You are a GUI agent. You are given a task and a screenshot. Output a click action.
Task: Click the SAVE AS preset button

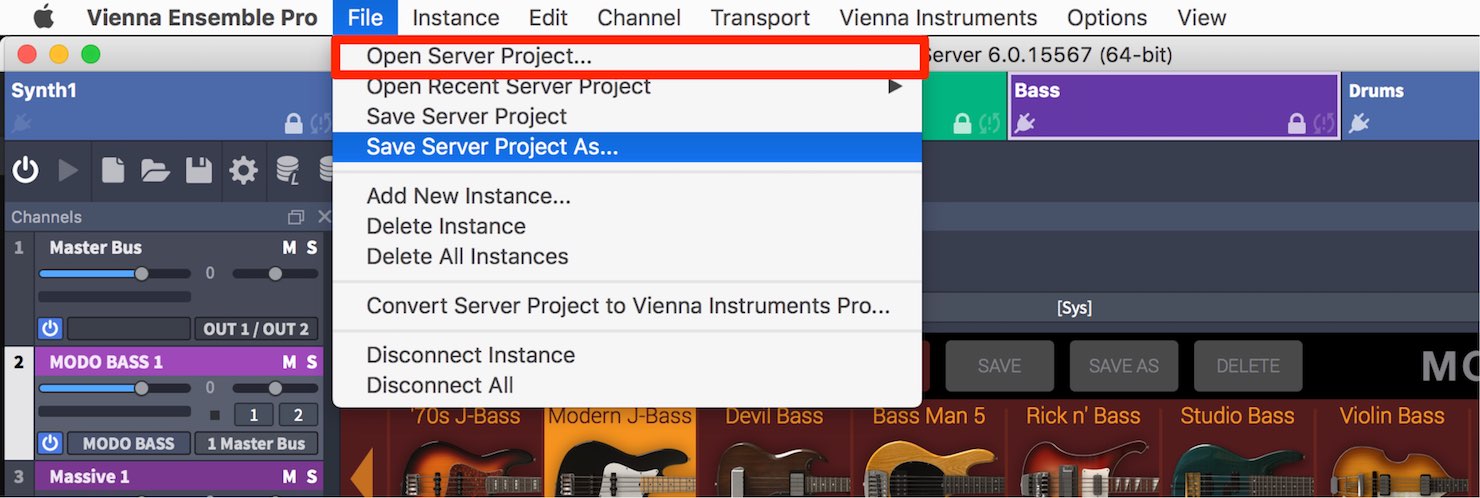(x=1124, y=366)
